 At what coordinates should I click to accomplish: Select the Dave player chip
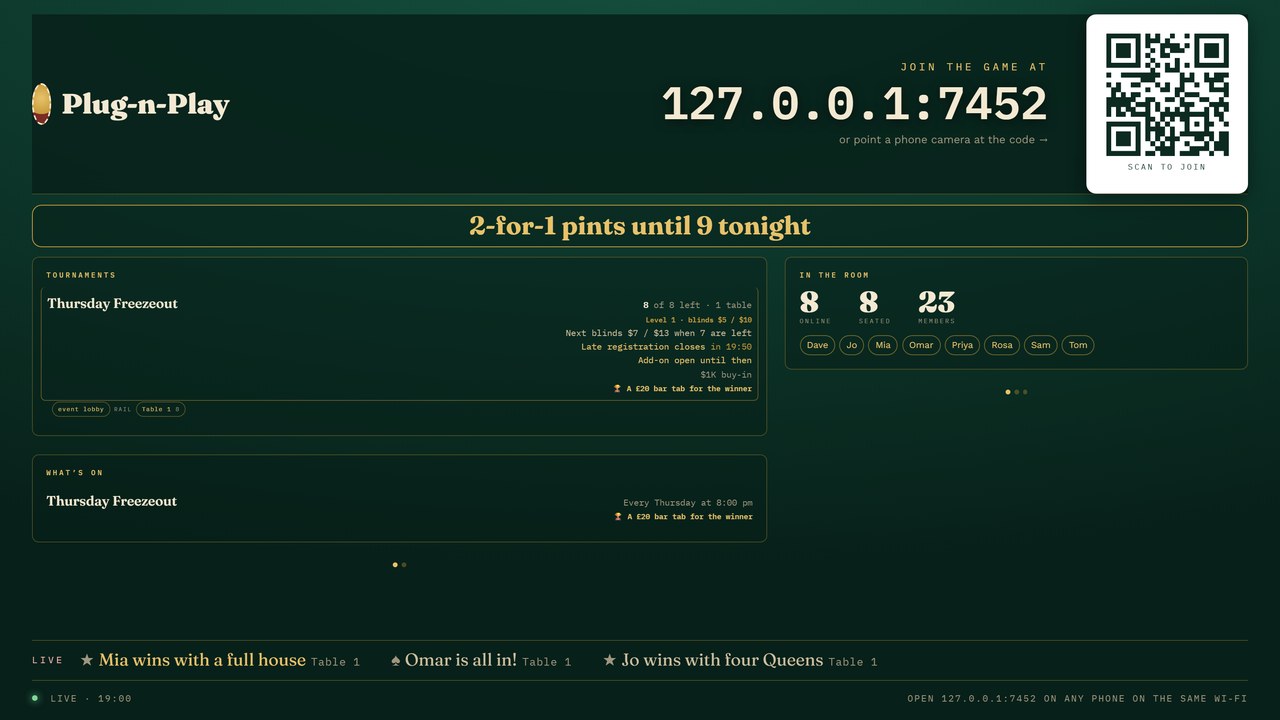tap(817, 345)
